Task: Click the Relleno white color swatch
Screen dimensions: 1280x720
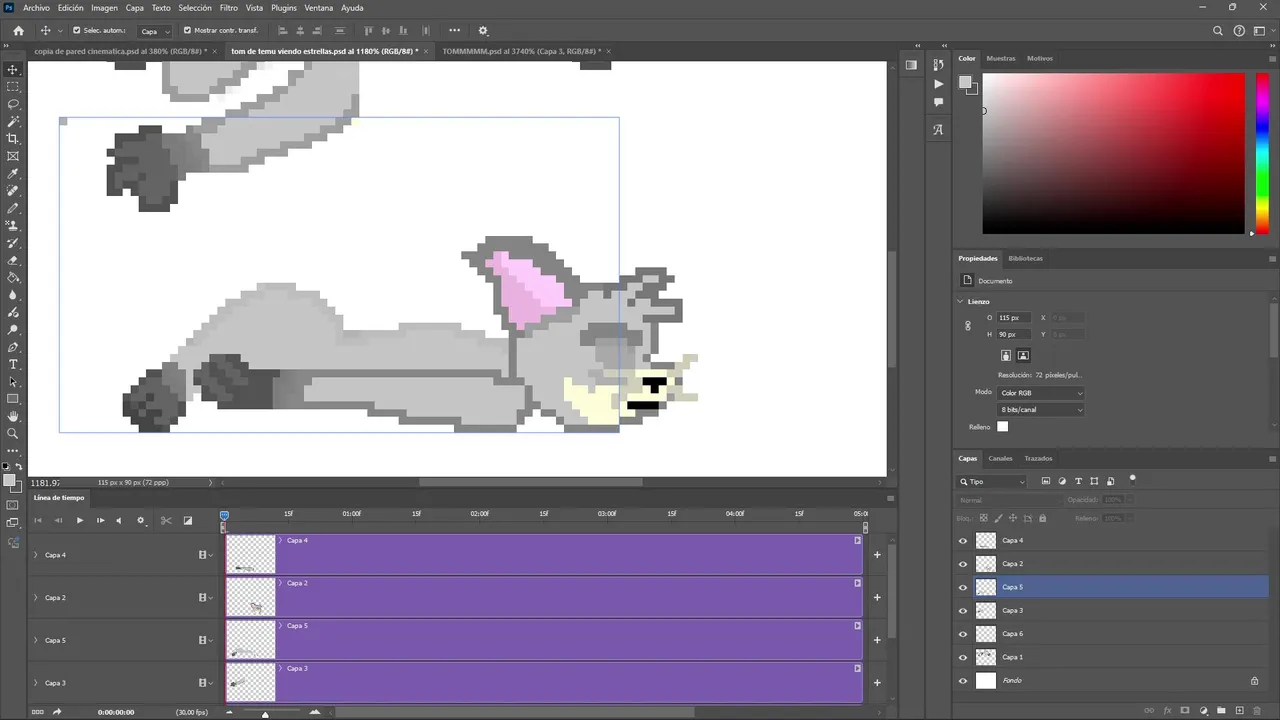Action: tap(1003, 427)
